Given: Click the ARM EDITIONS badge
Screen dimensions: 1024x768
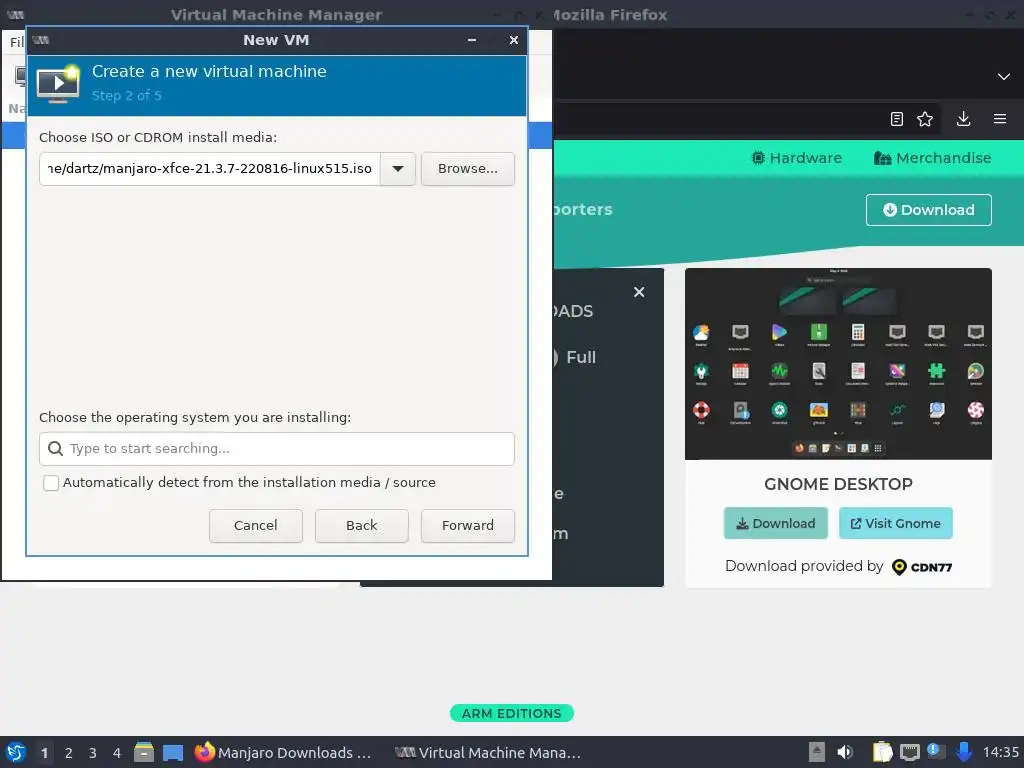Looking at the screenshot, I should (512, 713).
